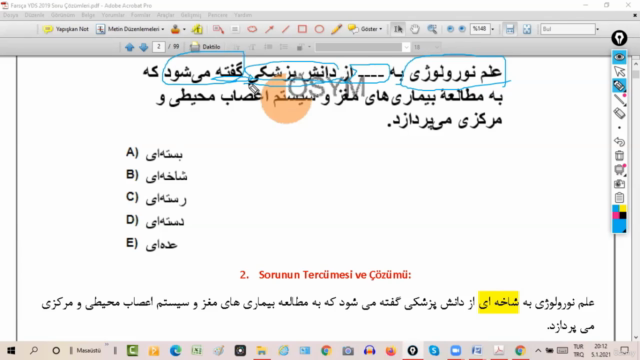Add a Yapışkan Not sticky note
Viewport: 640px width, 360px height.
[65, 29]
